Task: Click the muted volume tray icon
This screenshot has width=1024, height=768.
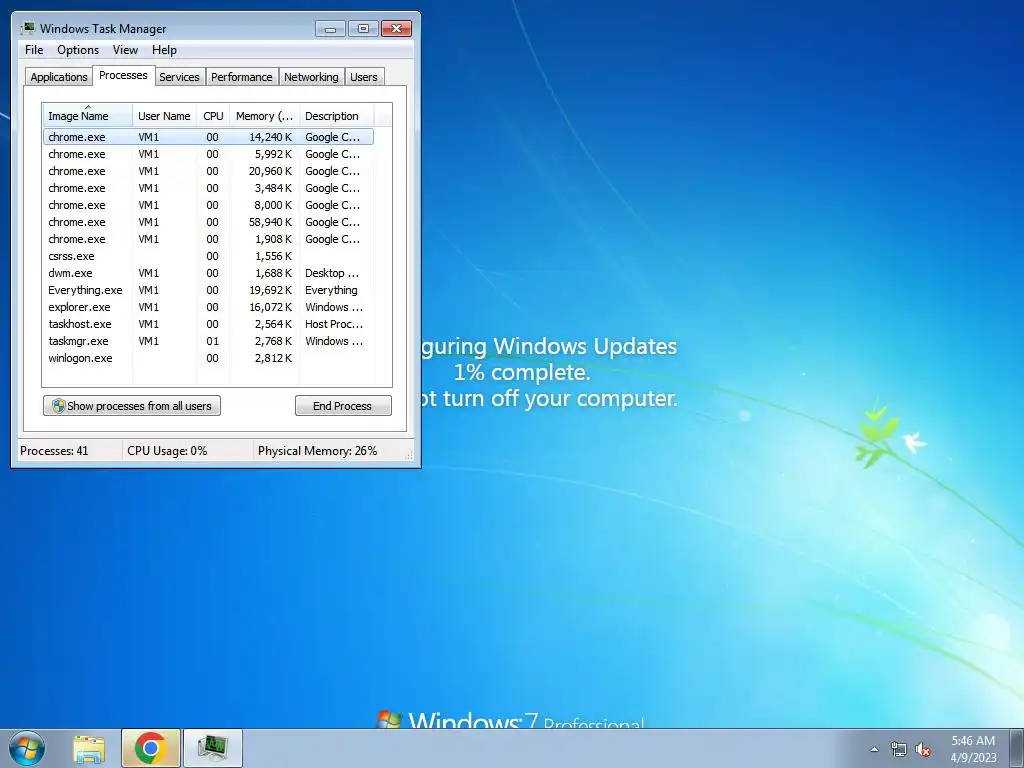Action: [923, 749]
